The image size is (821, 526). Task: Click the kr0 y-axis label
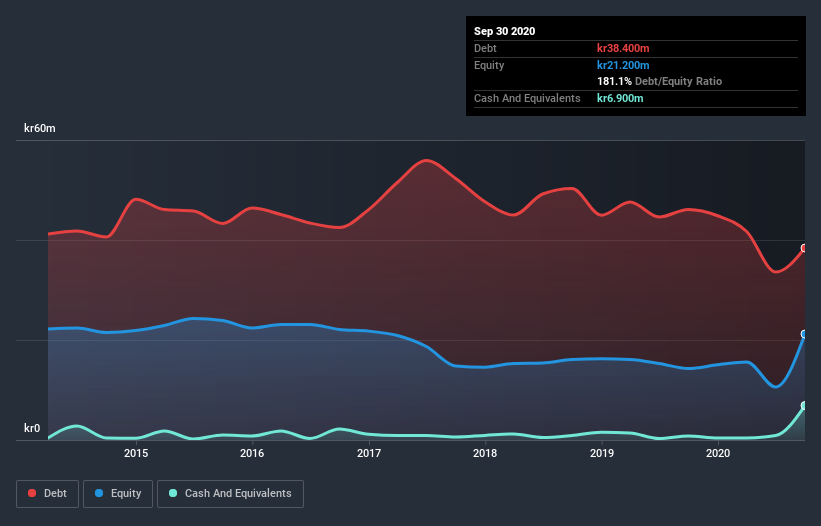(x=32, y=428)
